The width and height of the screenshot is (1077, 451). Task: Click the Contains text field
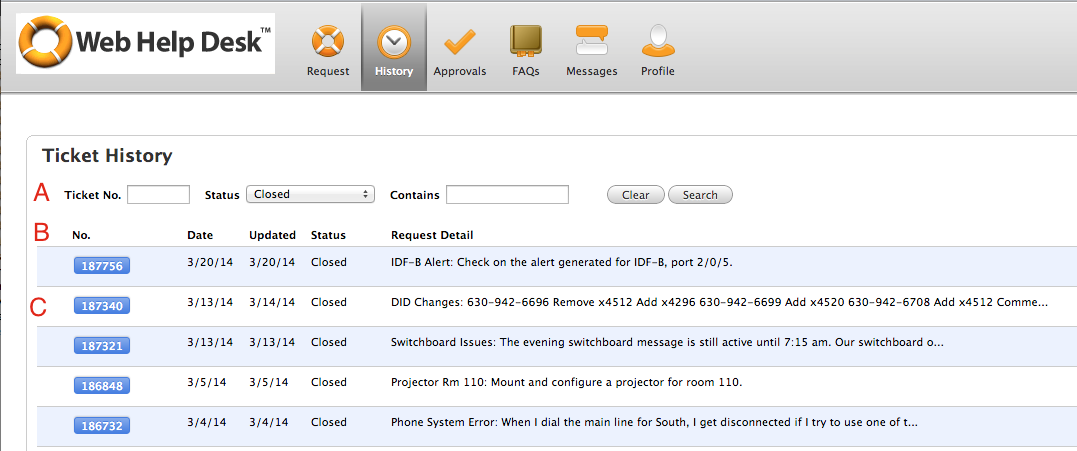[x=507, y=195]
